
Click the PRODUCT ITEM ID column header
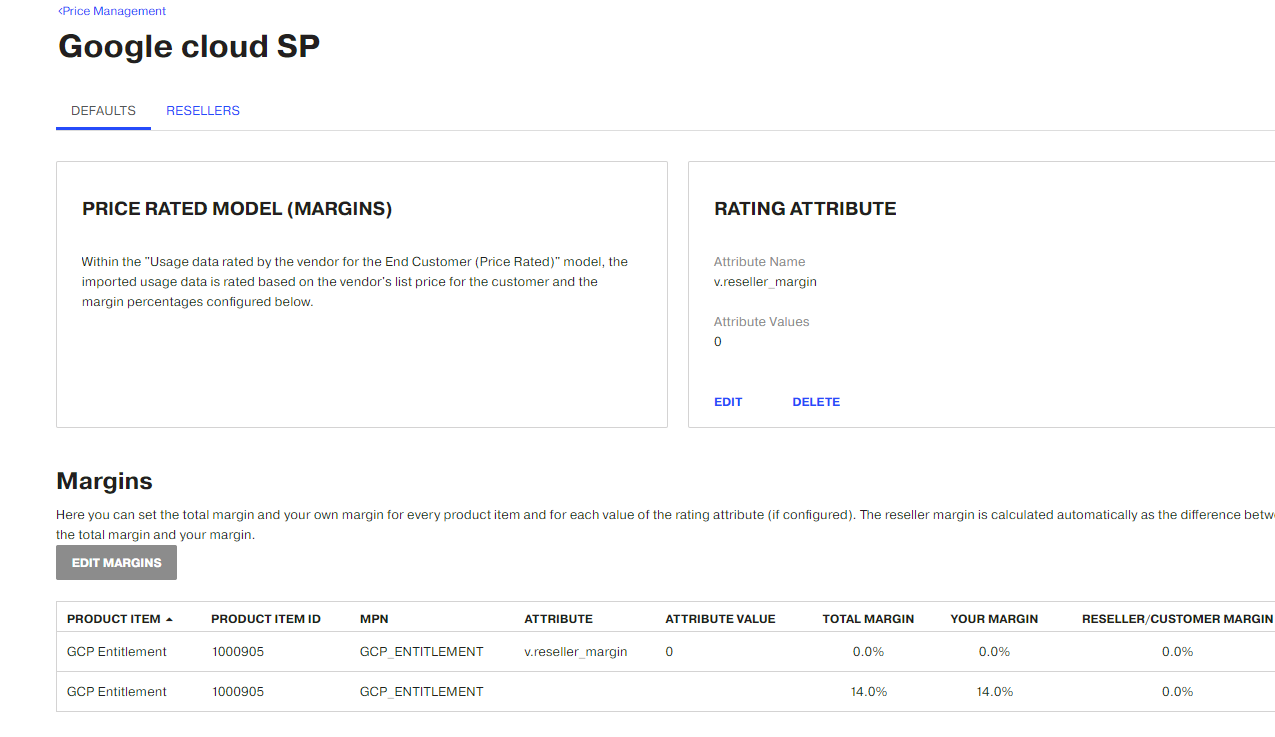[x=266, y=619]
